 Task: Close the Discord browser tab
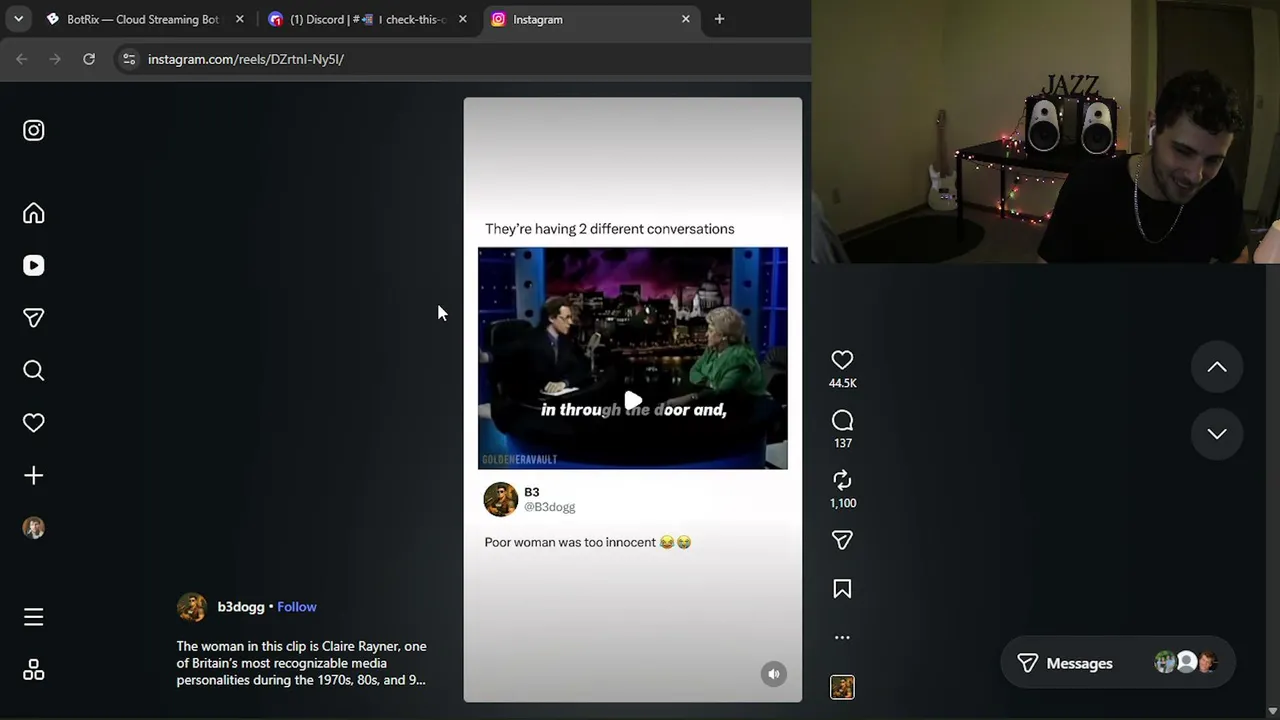(x=462, y=19)
